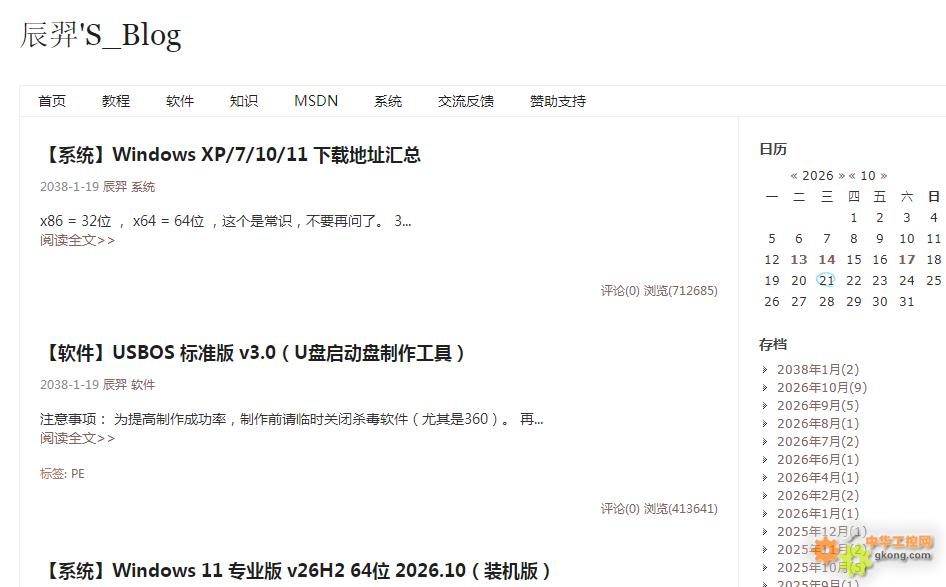The width and height of the screenshot is (946, 587).
Task: Click the 存档 sidebar heading
Action: (773, 344)
